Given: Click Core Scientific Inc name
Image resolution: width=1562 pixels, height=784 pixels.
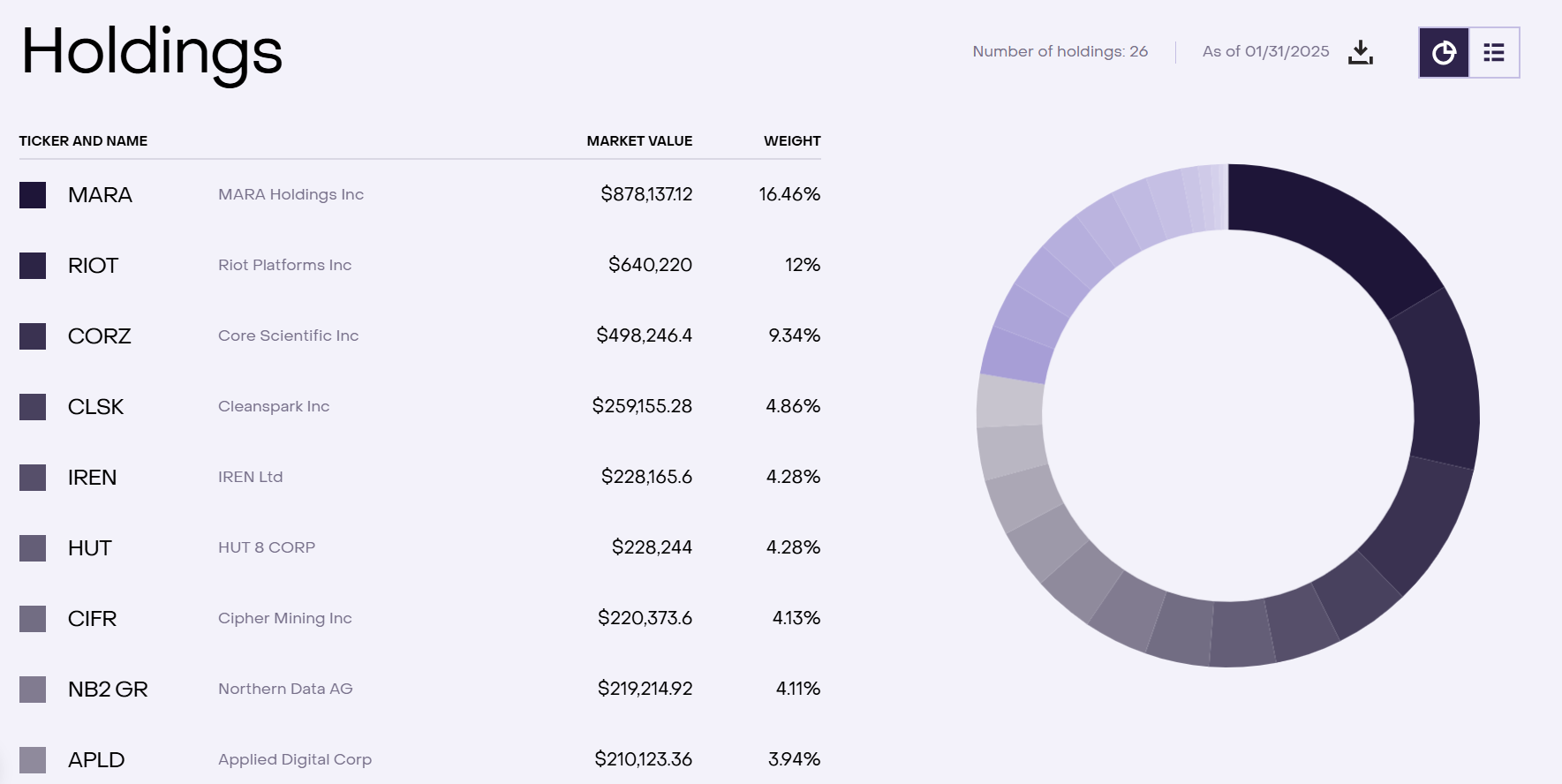Looking at the screenshot, I should (288, 335).
